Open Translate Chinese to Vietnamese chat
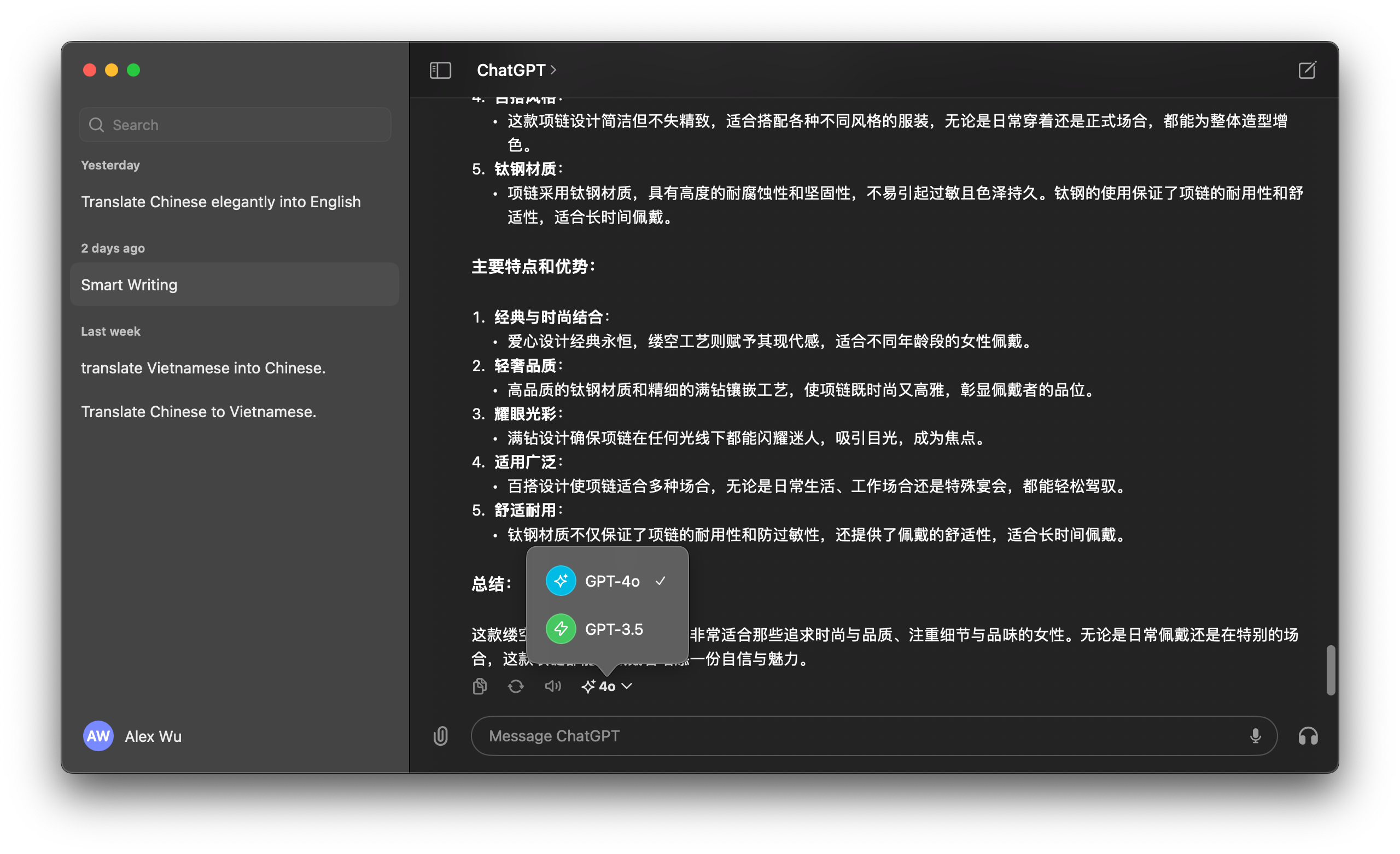Screen dimensions: 1400x854 [x=199, y=411]
